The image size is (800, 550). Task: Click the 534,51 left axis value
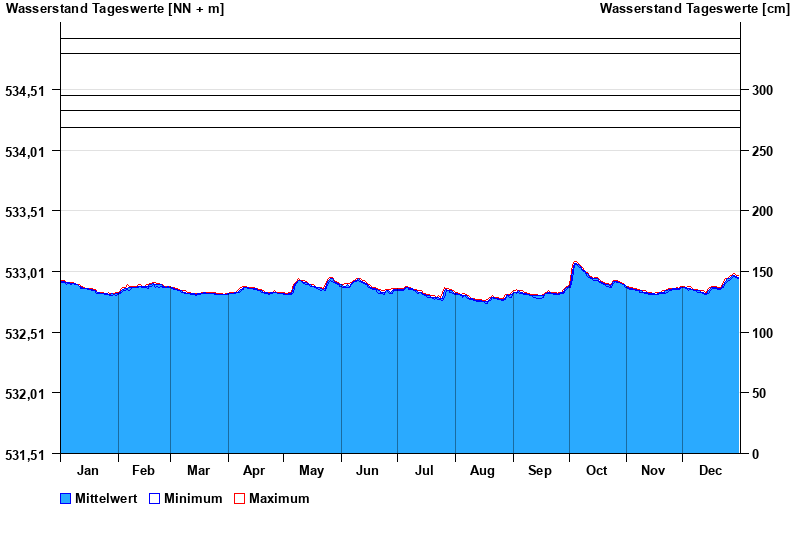click(x=25, y=91)
